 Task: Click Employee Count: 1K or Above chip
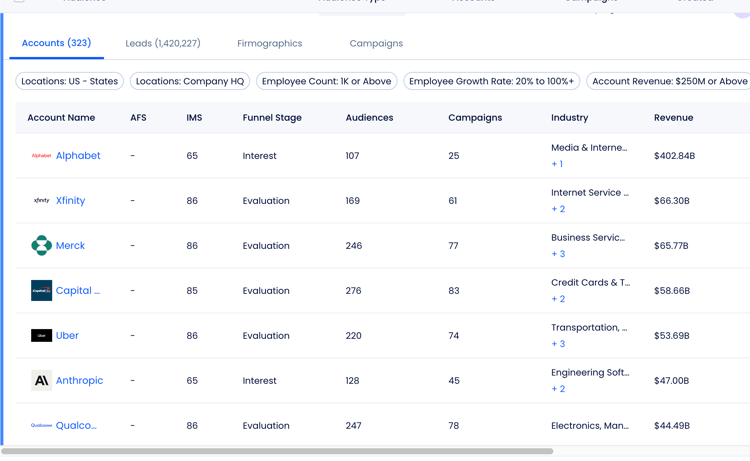click(327, 81)
